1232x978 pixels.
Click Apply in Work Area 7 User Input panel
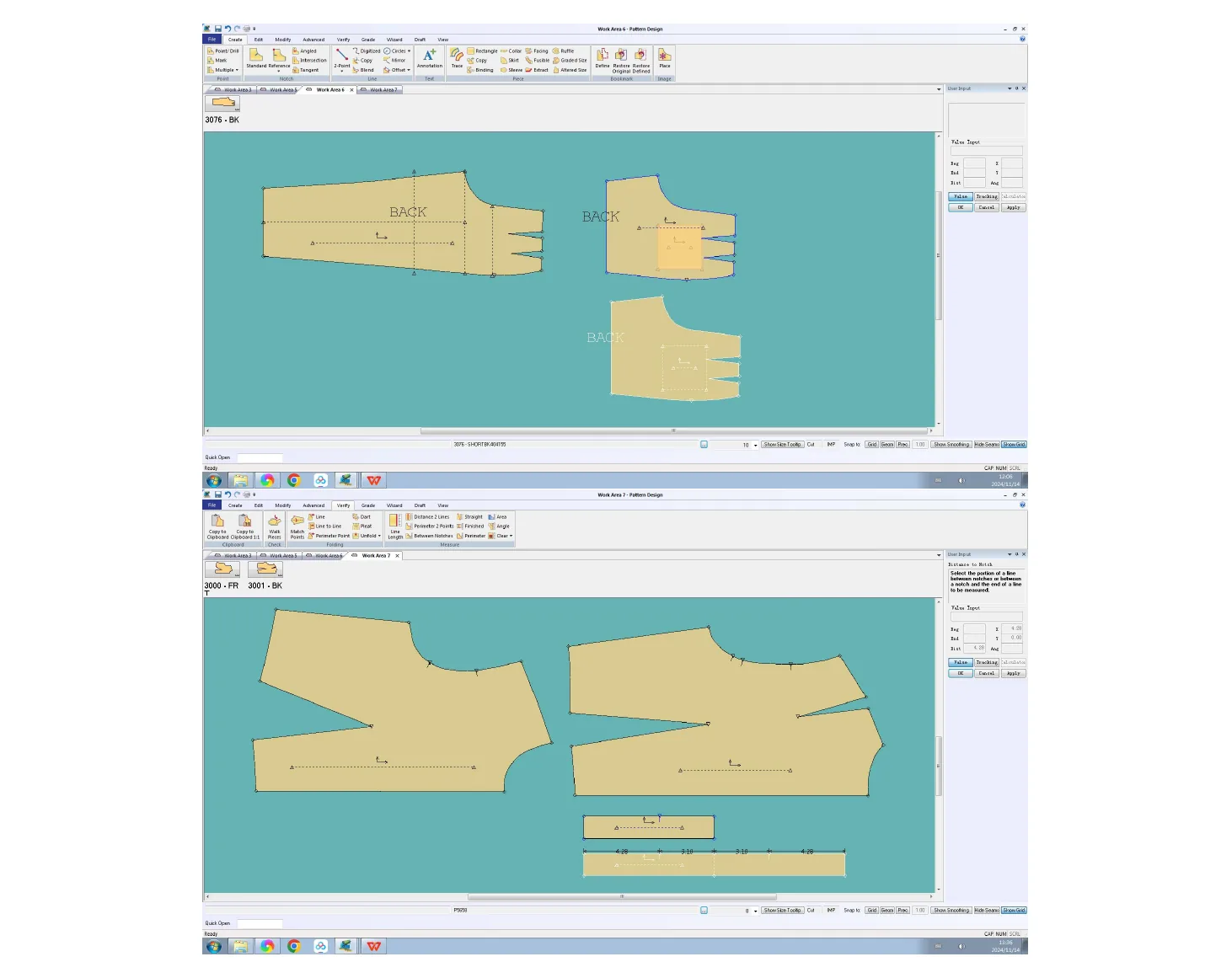pyautogui.click(x=1014, y=673)
